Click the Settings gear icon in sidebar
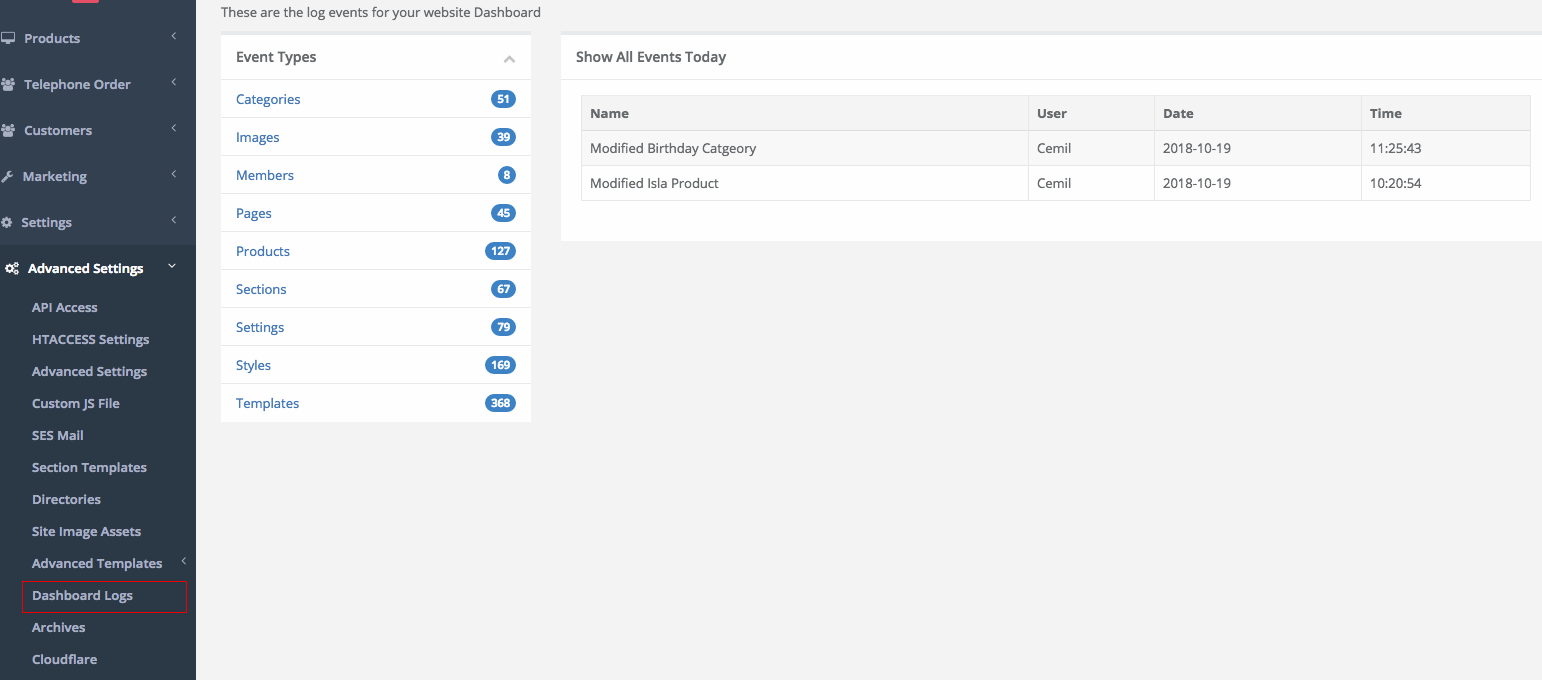The image size is (1542, 680). point(7,222)
